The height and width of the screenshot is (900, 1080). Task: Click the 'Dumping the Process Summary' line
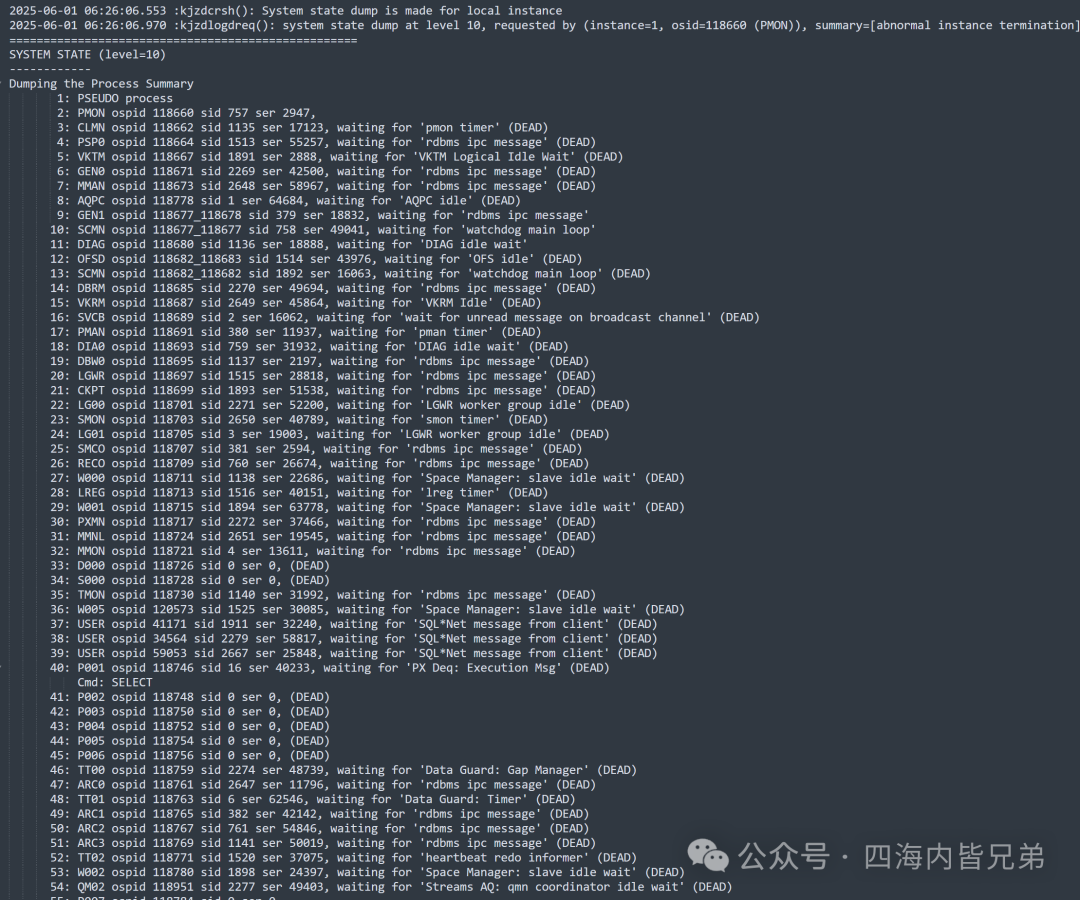point(101,84)
